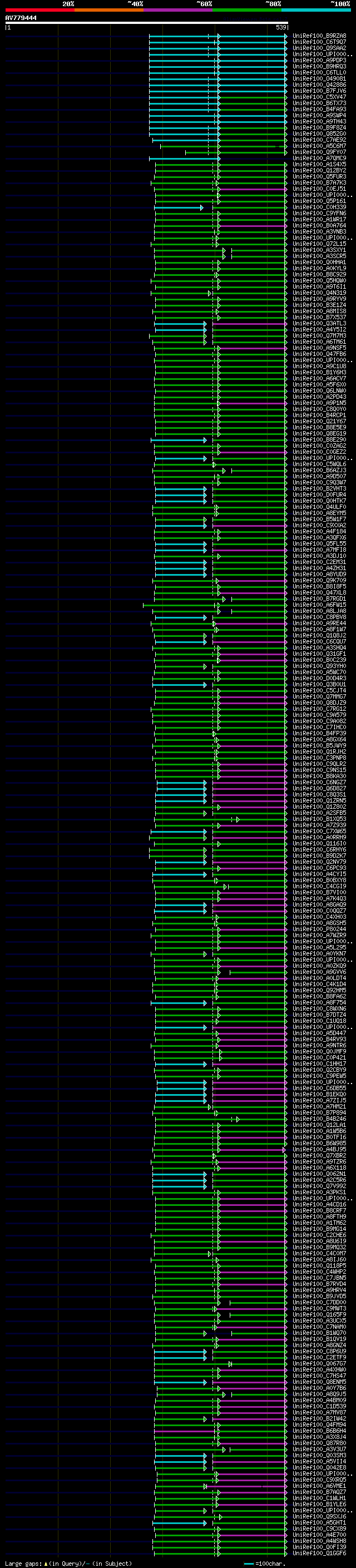Open hit UniRef100_Q0FI39
Screen dimensions: 356x1568
(319, 1547)
